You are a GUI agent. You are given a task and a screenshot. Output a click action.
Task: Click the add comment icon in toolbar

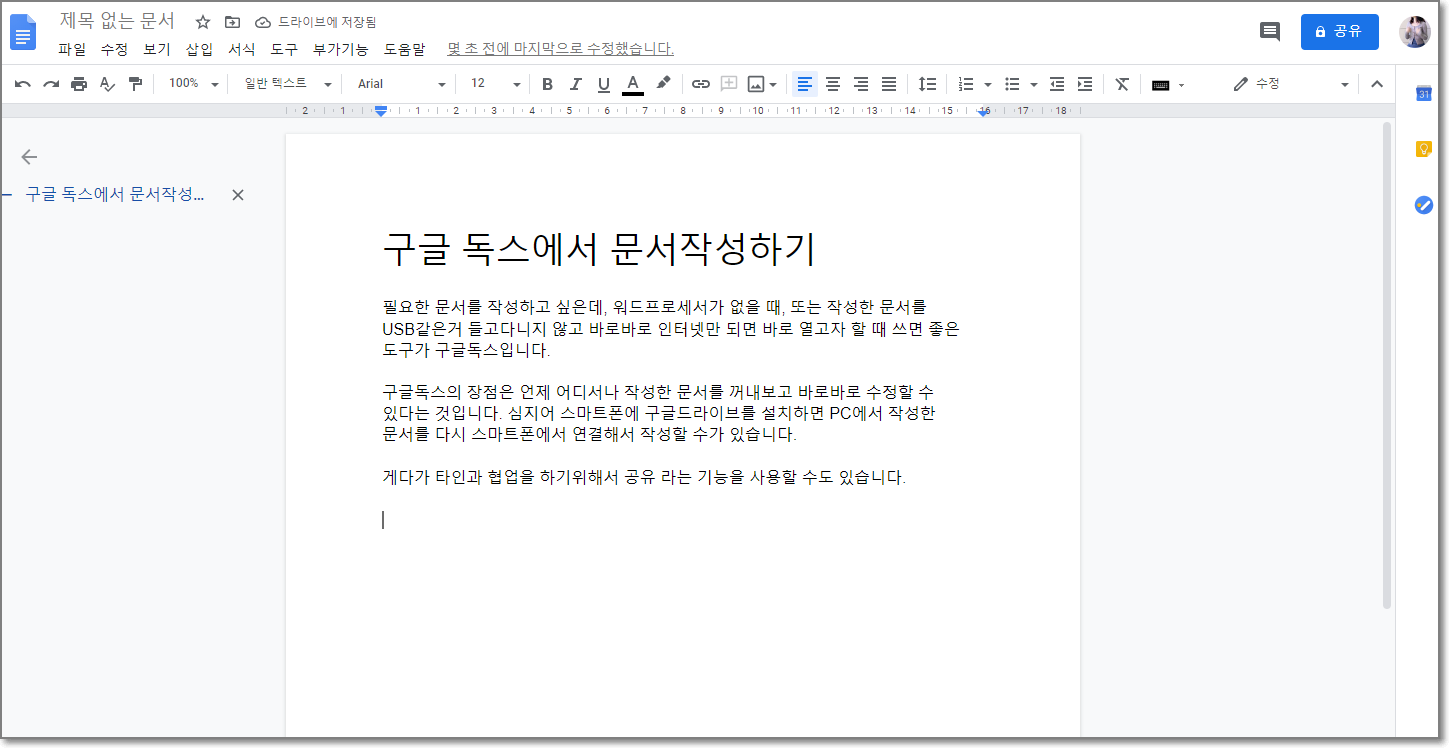pos(729,84)
